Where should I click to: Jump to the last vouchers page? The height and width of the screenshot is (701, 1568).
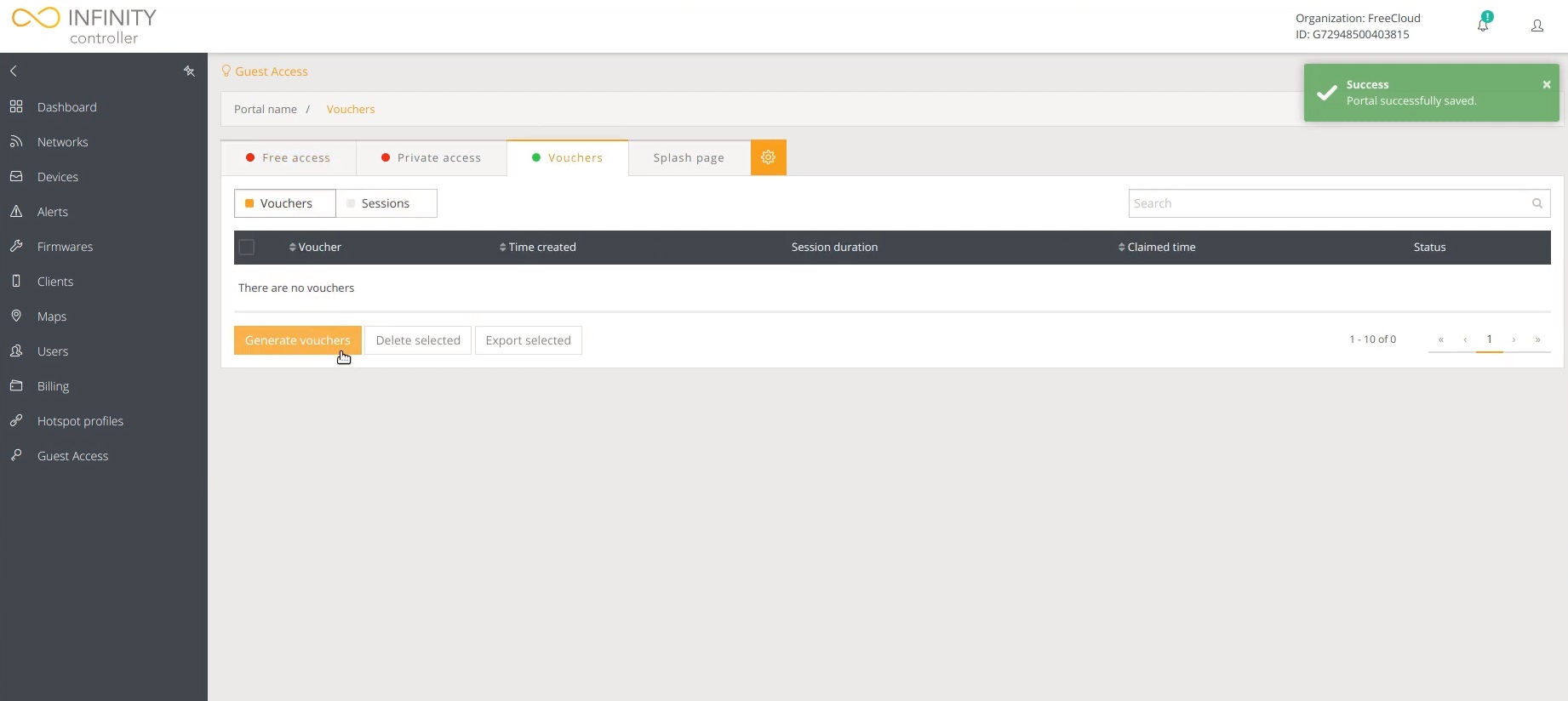(1537, 339)
